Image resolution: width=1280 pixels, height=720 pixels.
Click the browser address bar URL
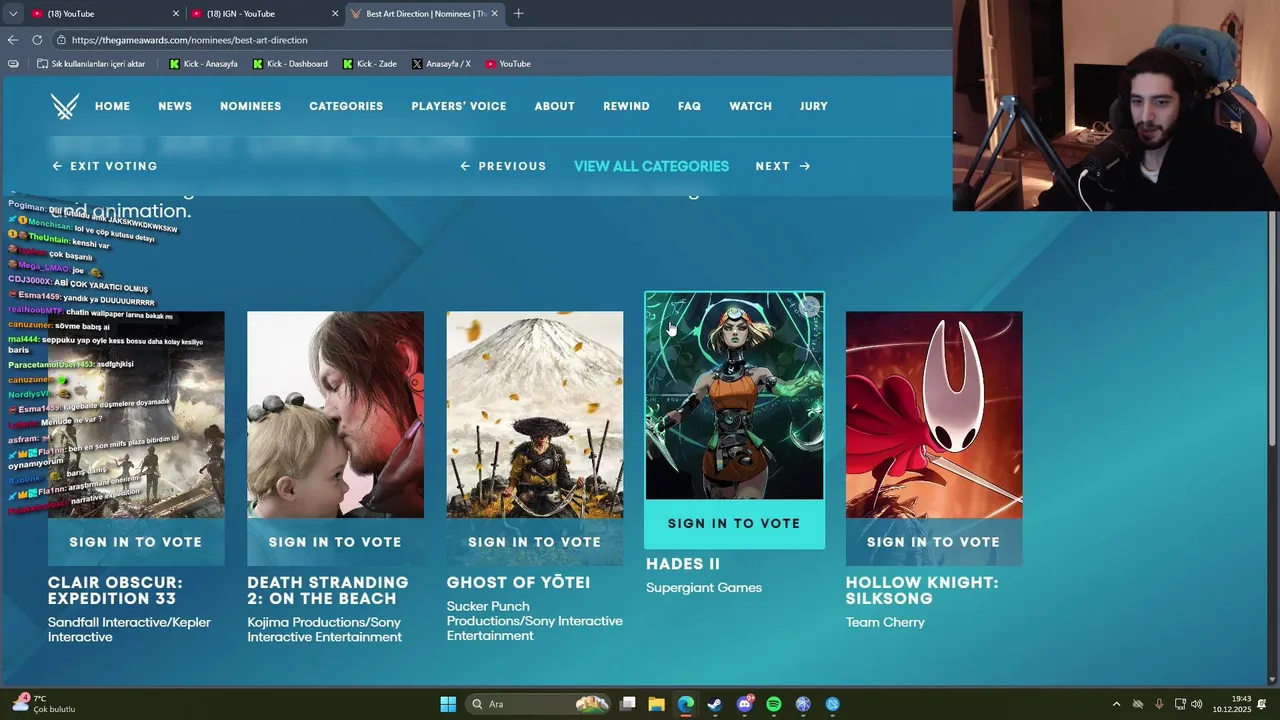pos(190,40)
